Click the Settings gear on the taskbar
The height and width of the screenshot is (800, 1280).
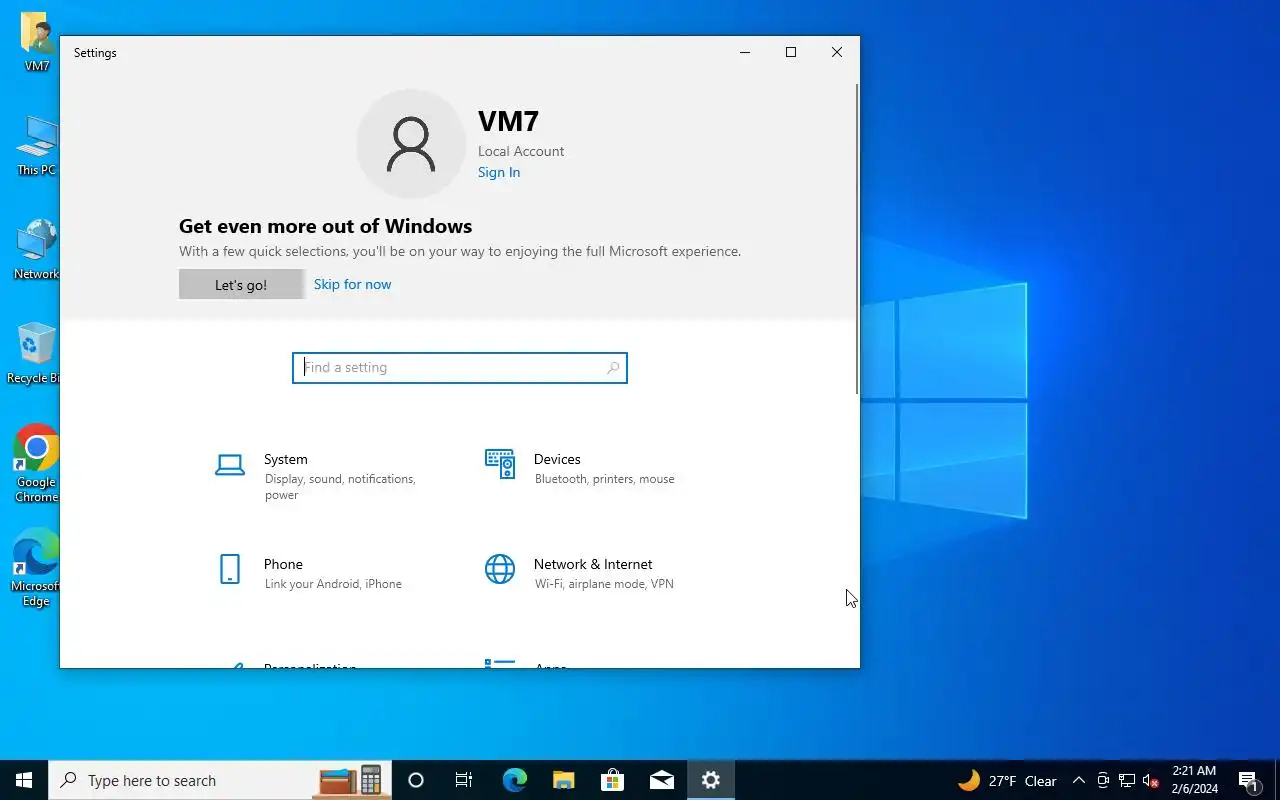pos(711,780)
